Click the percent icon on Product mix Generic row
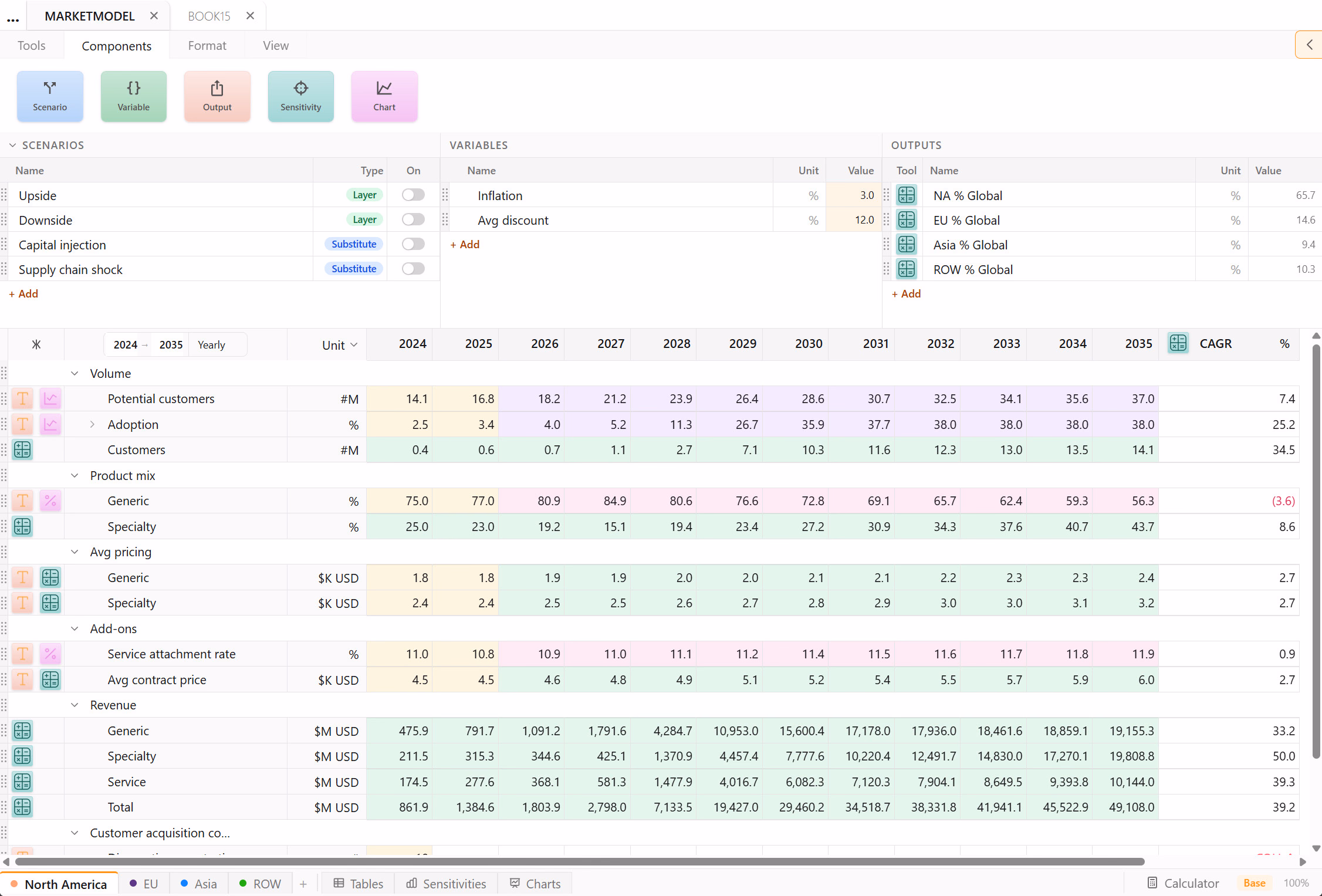 [x=50, y=501]
